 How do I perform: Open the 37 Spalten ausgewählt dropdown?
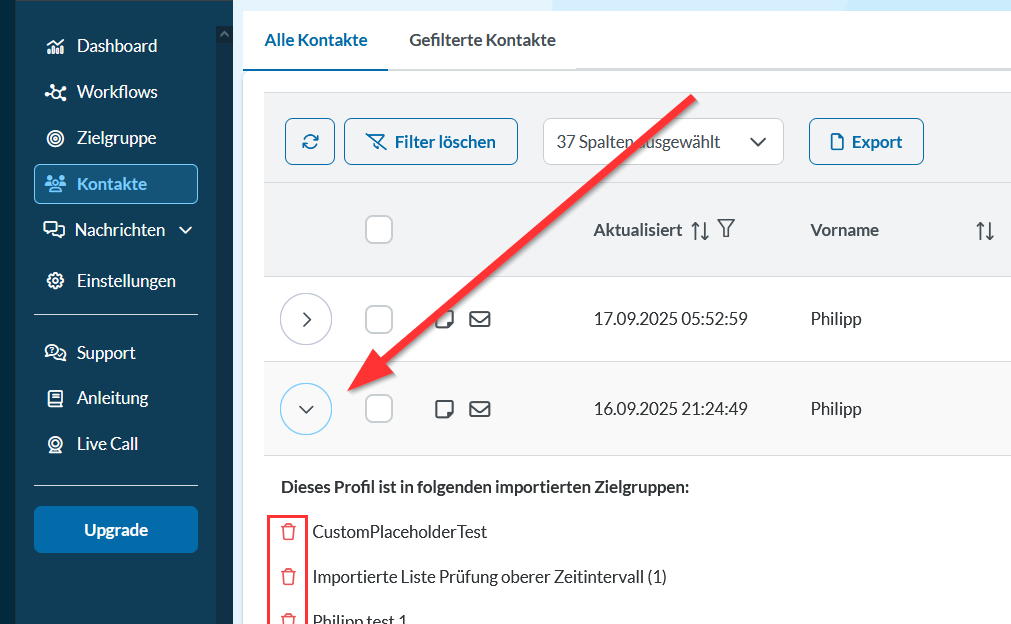coord(662,142)
